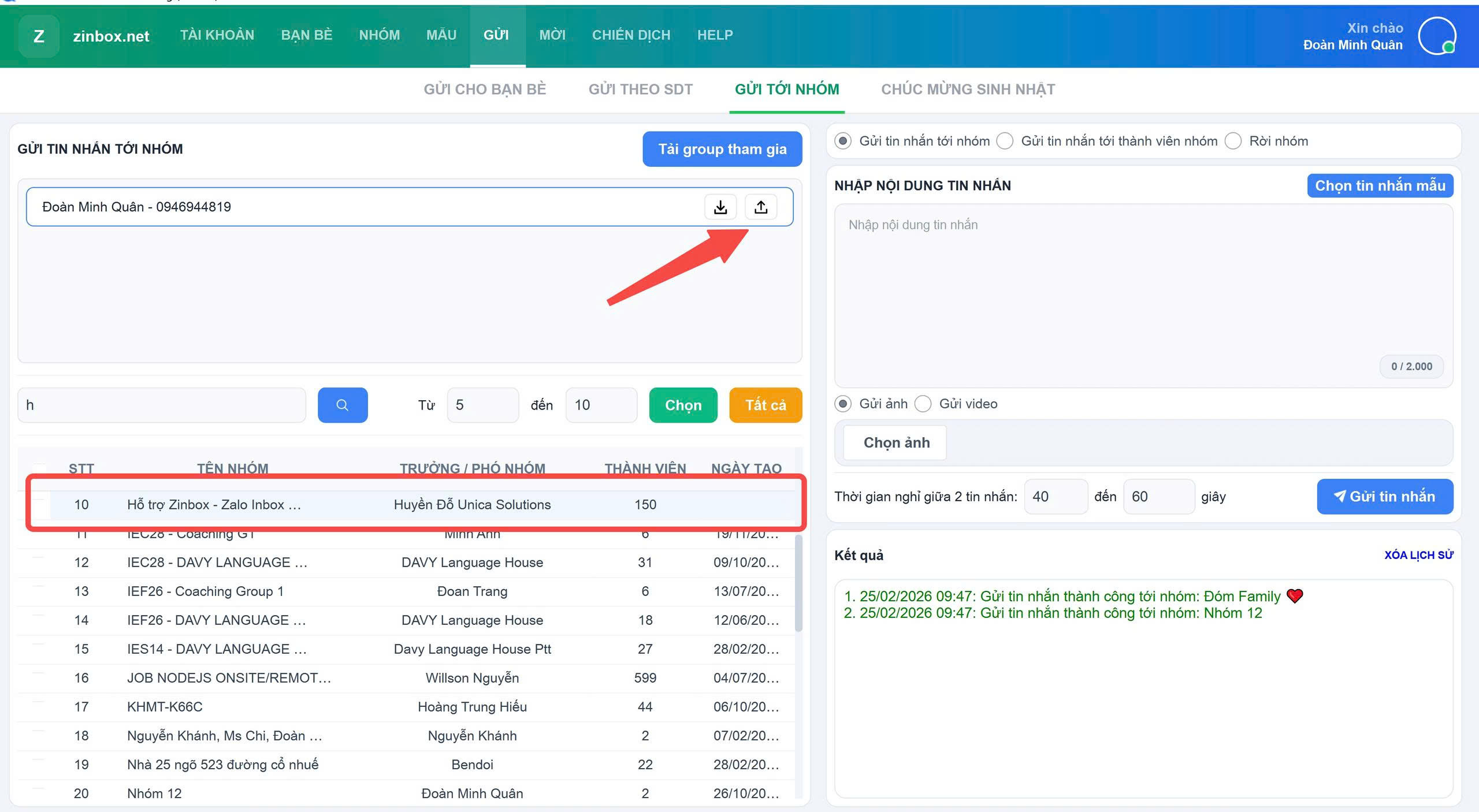This screenshot has width=1479, height=812.
Task: Open Chọn tin nhắn mẫu template picker
Action: (x=1380, y=186)
